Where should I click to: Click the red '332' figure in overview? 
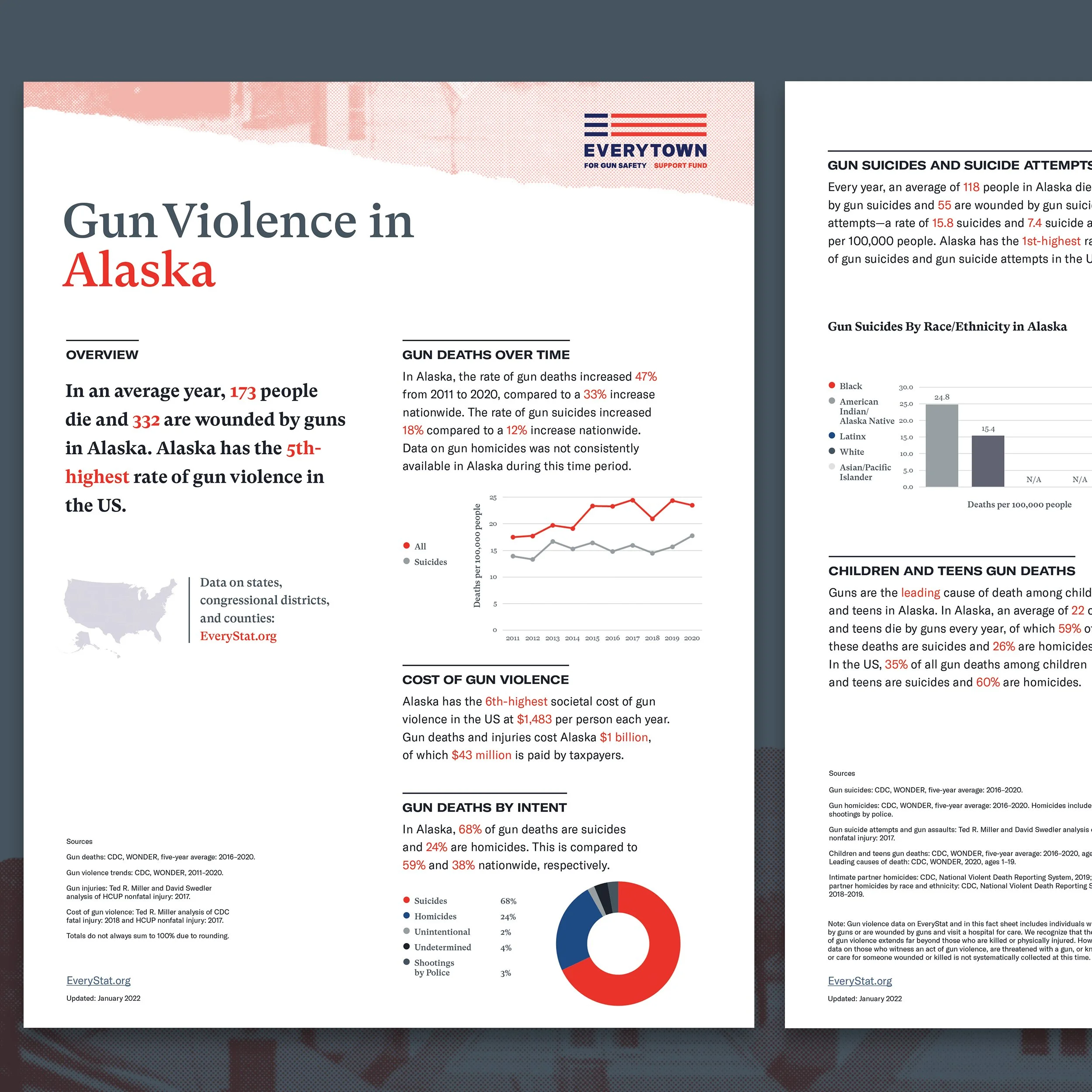click(146, 420)
